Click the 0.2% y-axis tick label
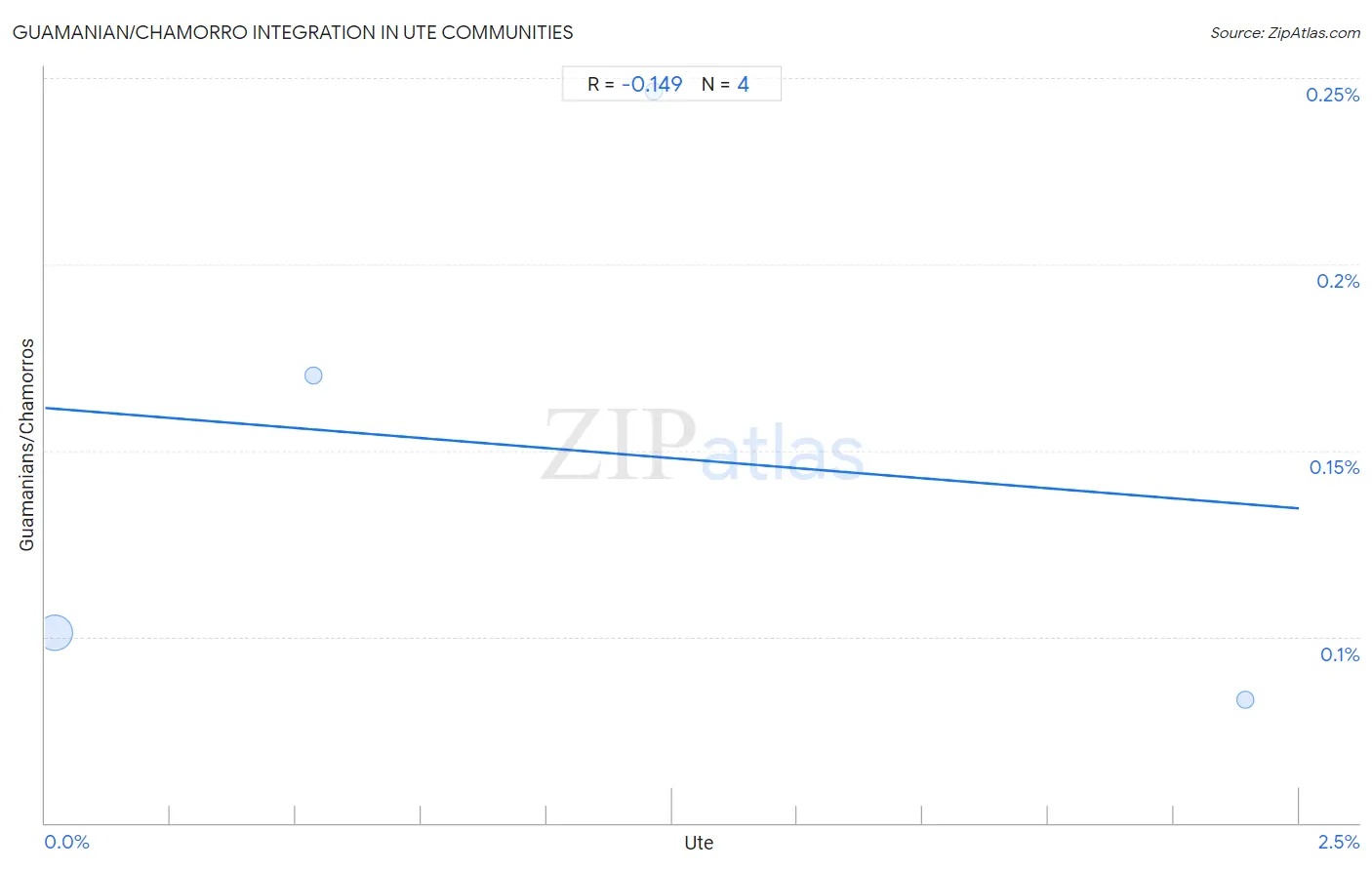 coord(1338,281)
